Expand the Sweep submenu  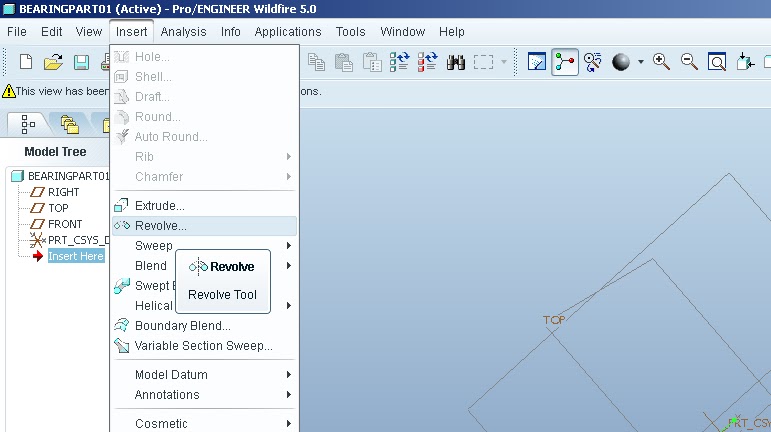pyautogui.click(x=204, y=246)
